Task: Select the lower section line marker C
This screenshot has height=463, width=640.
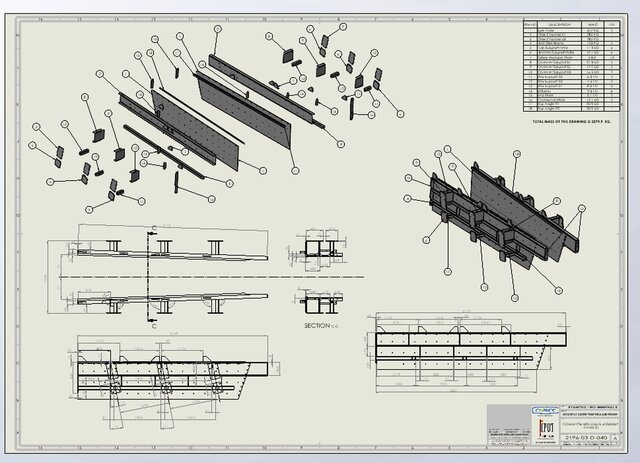Action: (153, 324)
